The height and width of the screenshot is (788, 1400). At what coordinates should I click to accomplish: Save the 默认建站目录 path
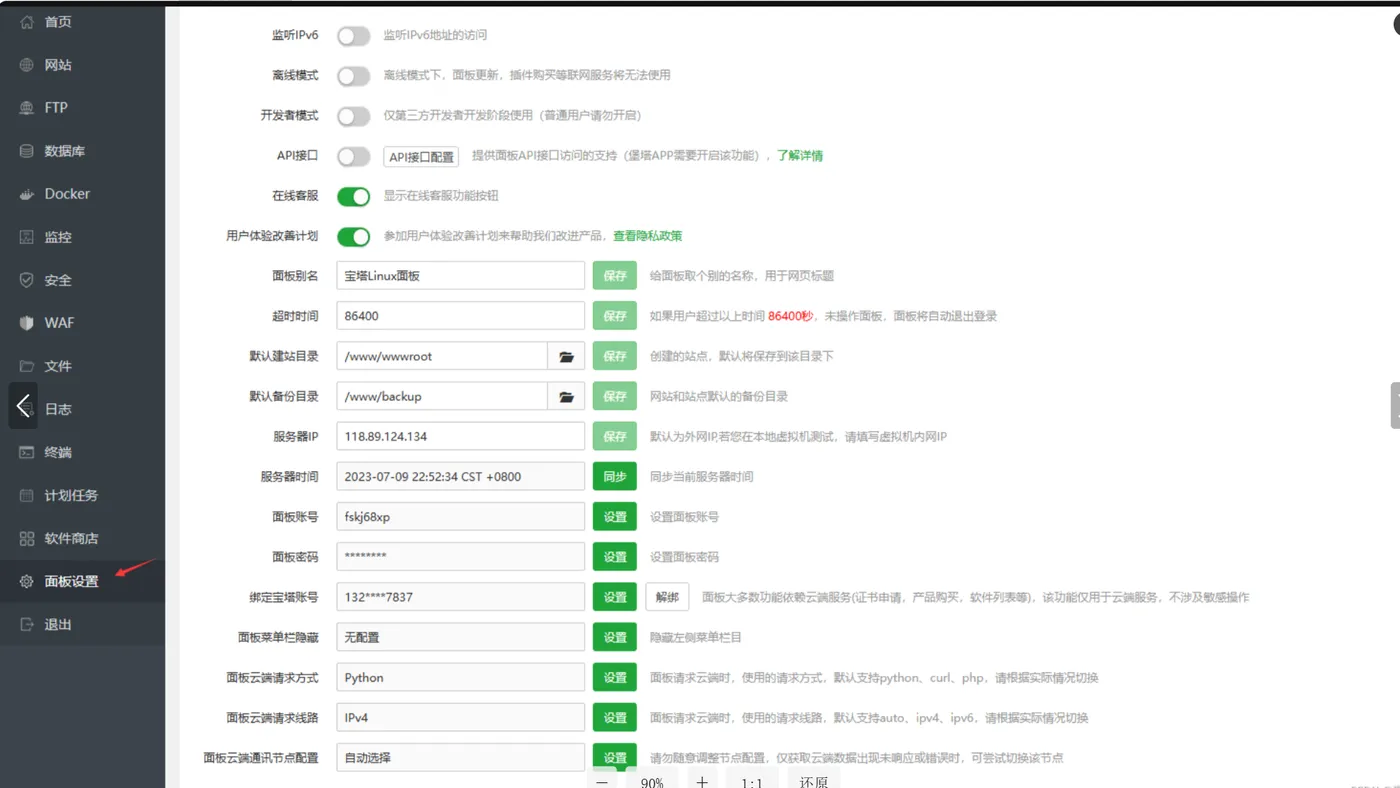[x=615, y=356]
